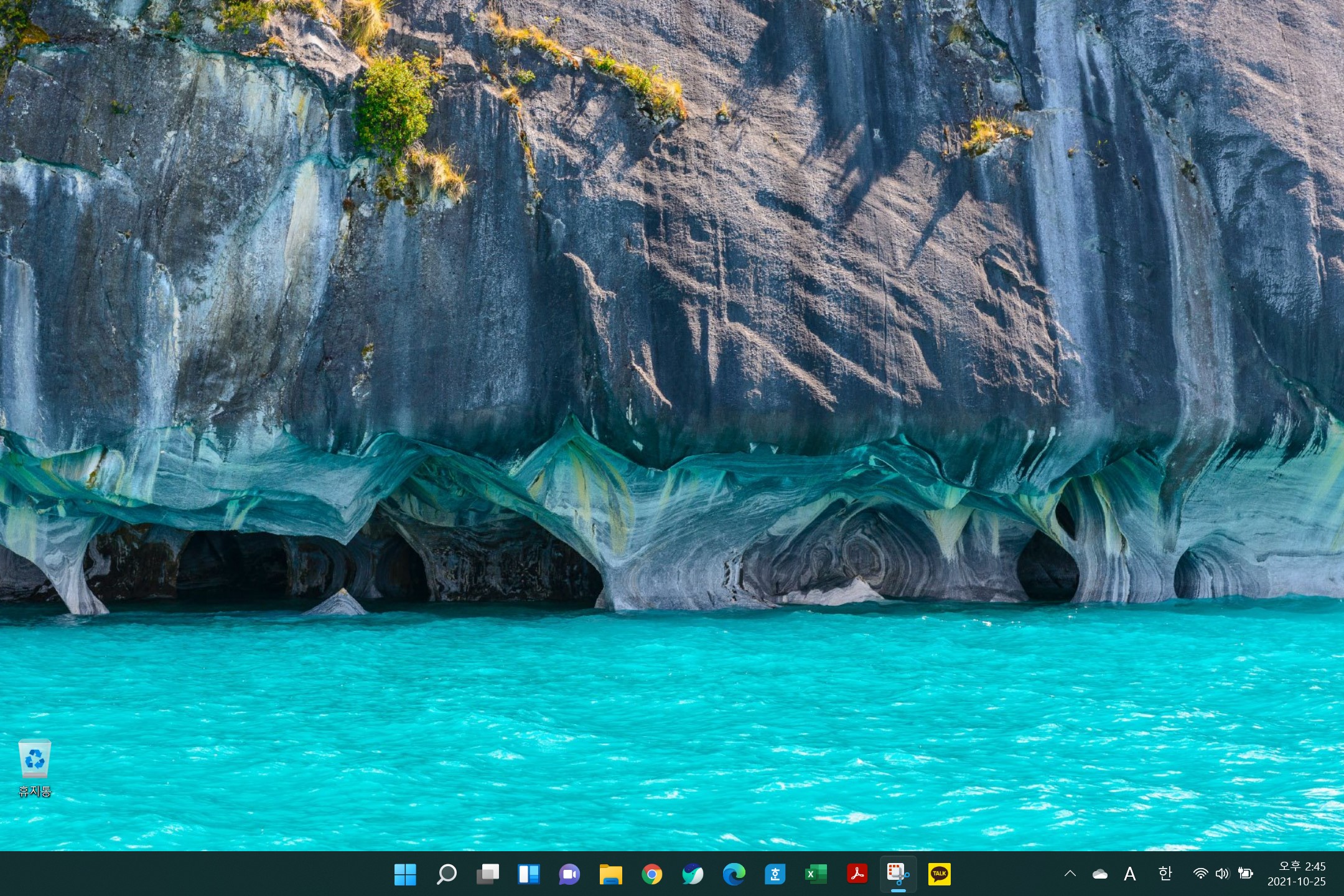Open Hancom Hangul word processor icon
This screenshot has width=1344, height=896.
click(x=775, y=874)
